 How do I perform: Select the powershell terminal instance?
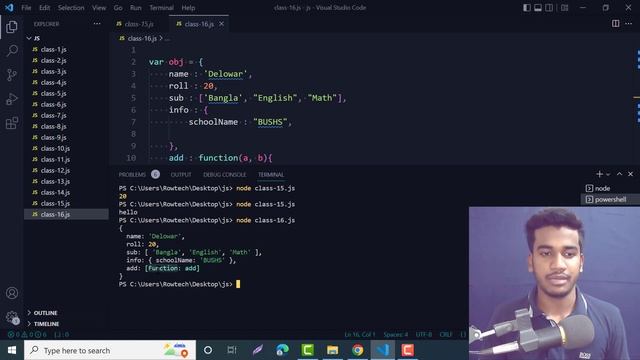(610, 200)
